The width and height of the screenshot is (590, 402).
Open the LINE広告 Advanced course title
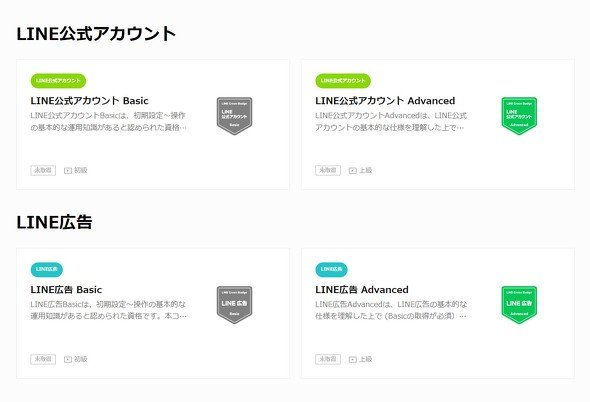[362, 290]
